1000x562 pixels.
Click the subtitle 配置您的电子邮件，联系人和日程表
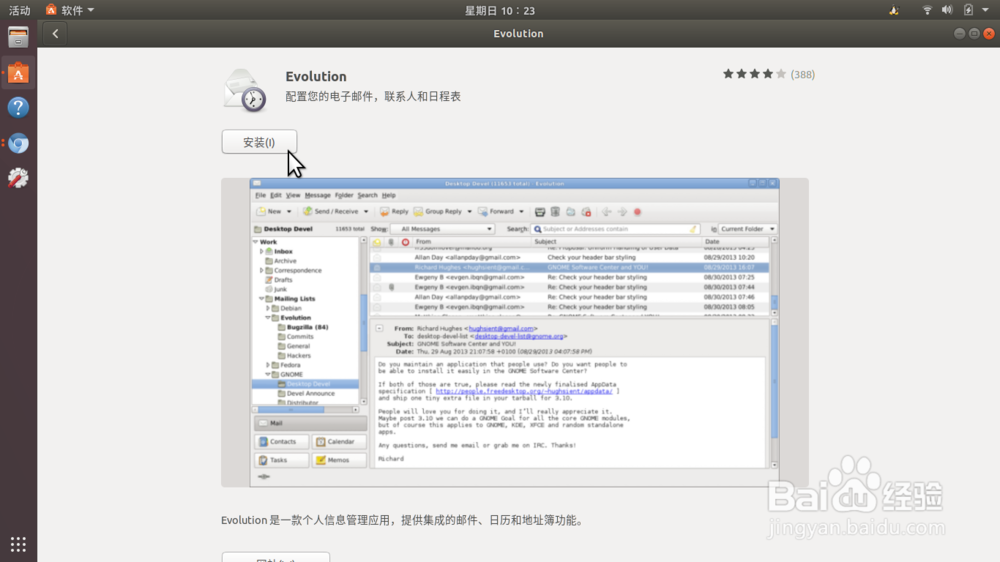tap(373, 97)
